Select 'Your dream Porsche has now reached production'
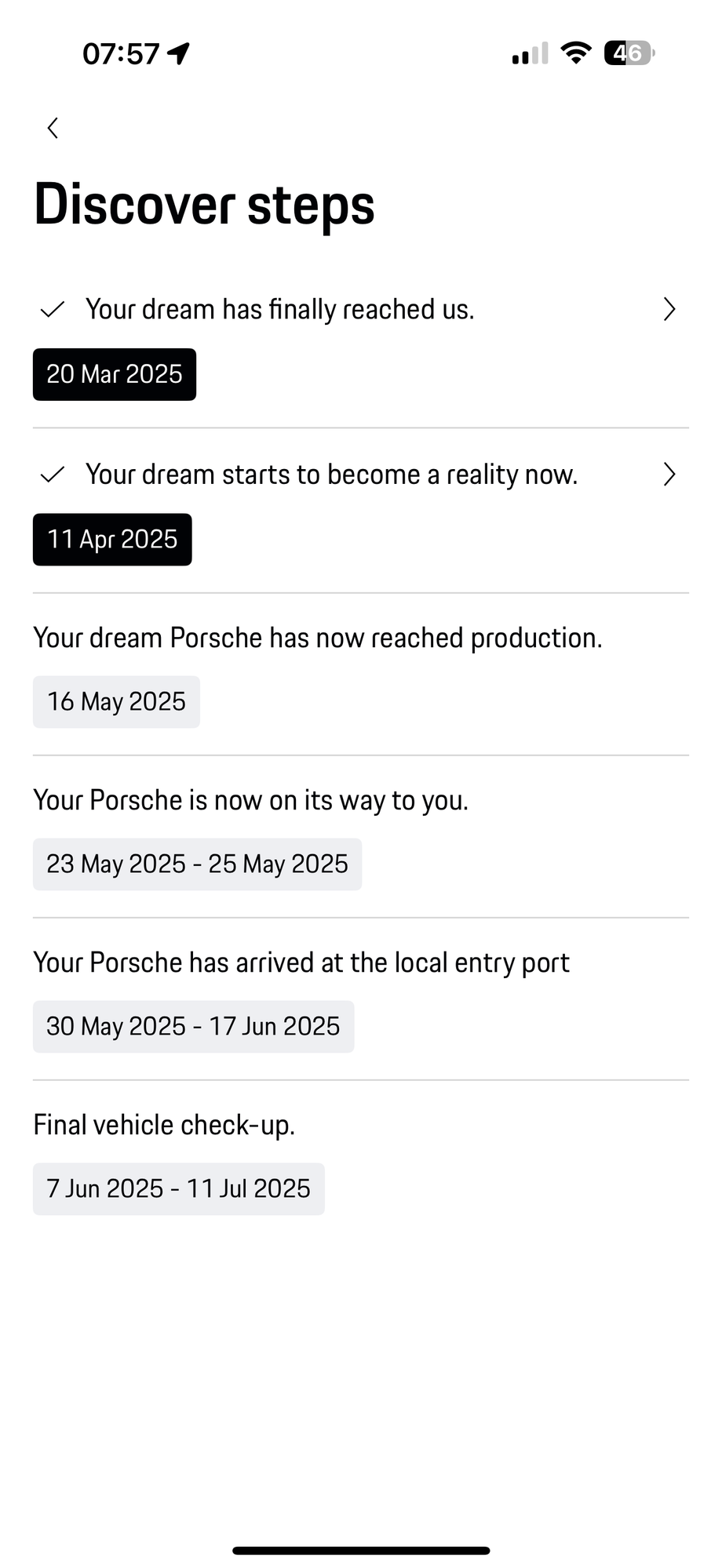This screenshot has width=722, height=1568. pos(317,638)
